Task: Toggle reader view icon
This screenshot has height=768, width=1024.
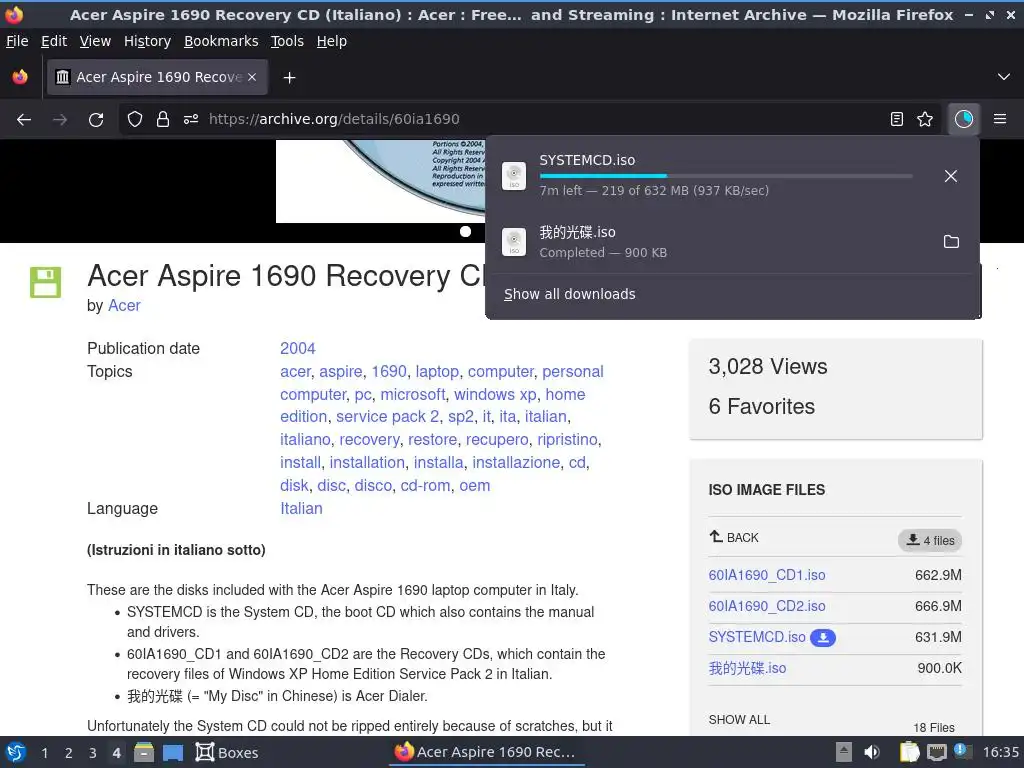Action: pyautogui.click(x=897, y=119)
